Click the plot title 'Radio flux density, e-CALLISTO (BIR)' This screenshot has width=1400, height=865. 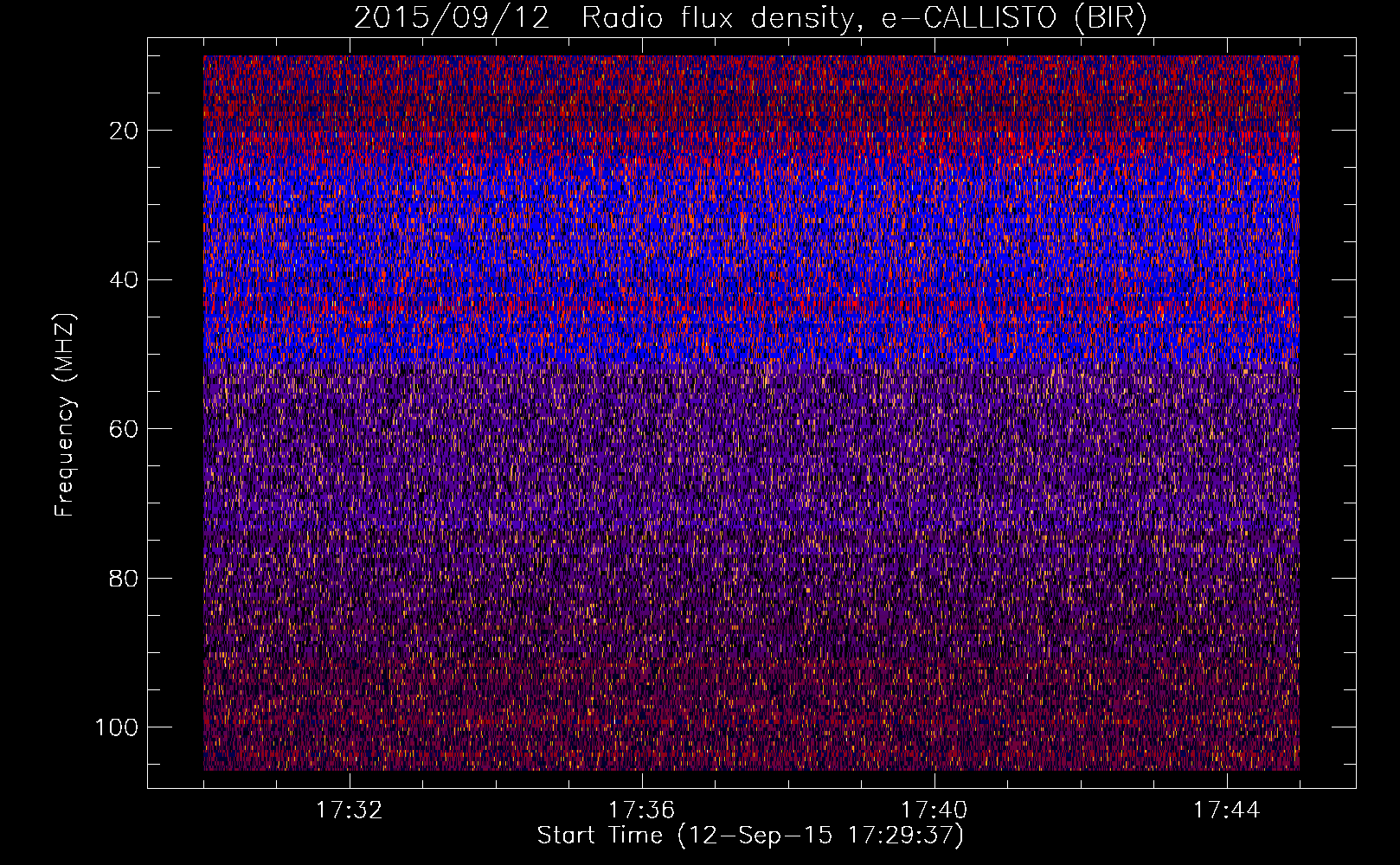pyautogui.click(x=864, y=18)
